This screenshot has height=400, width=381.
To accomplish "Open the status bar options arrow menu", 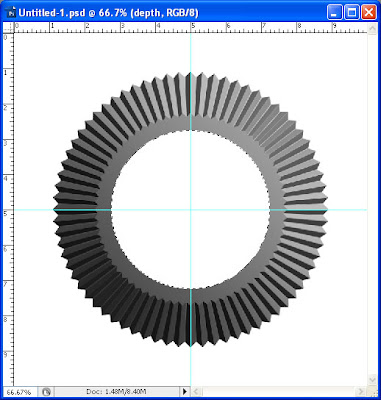I will pos(185,392).
